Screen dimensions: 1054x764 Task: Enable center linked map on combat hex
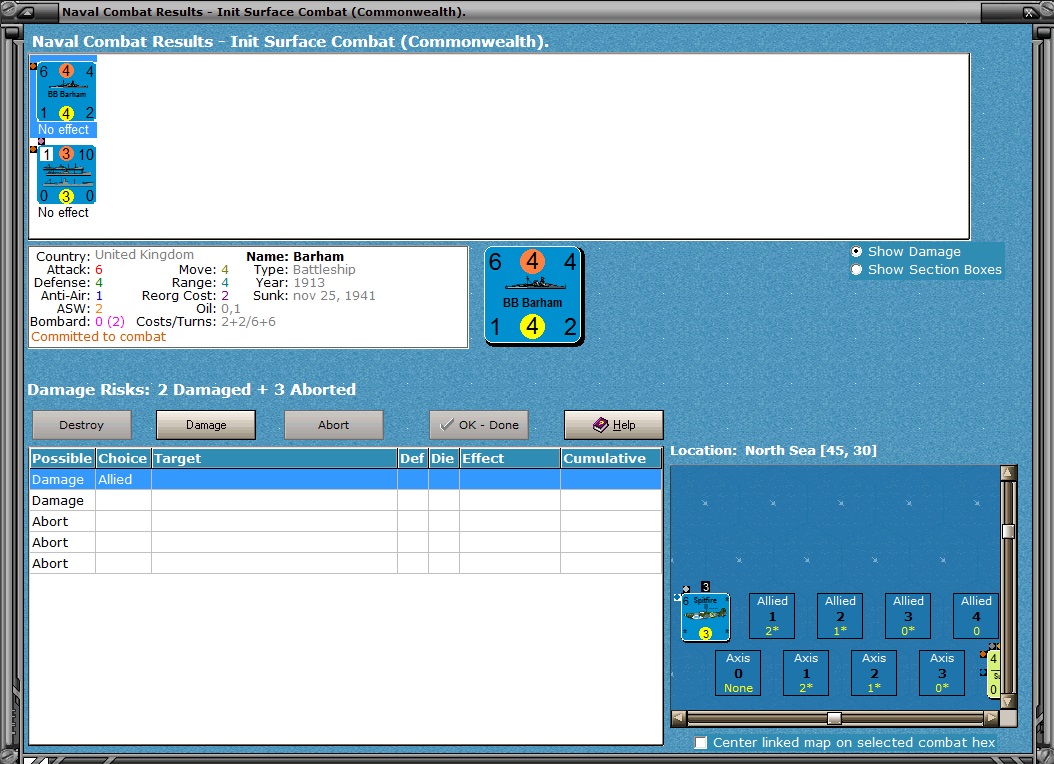701,742
